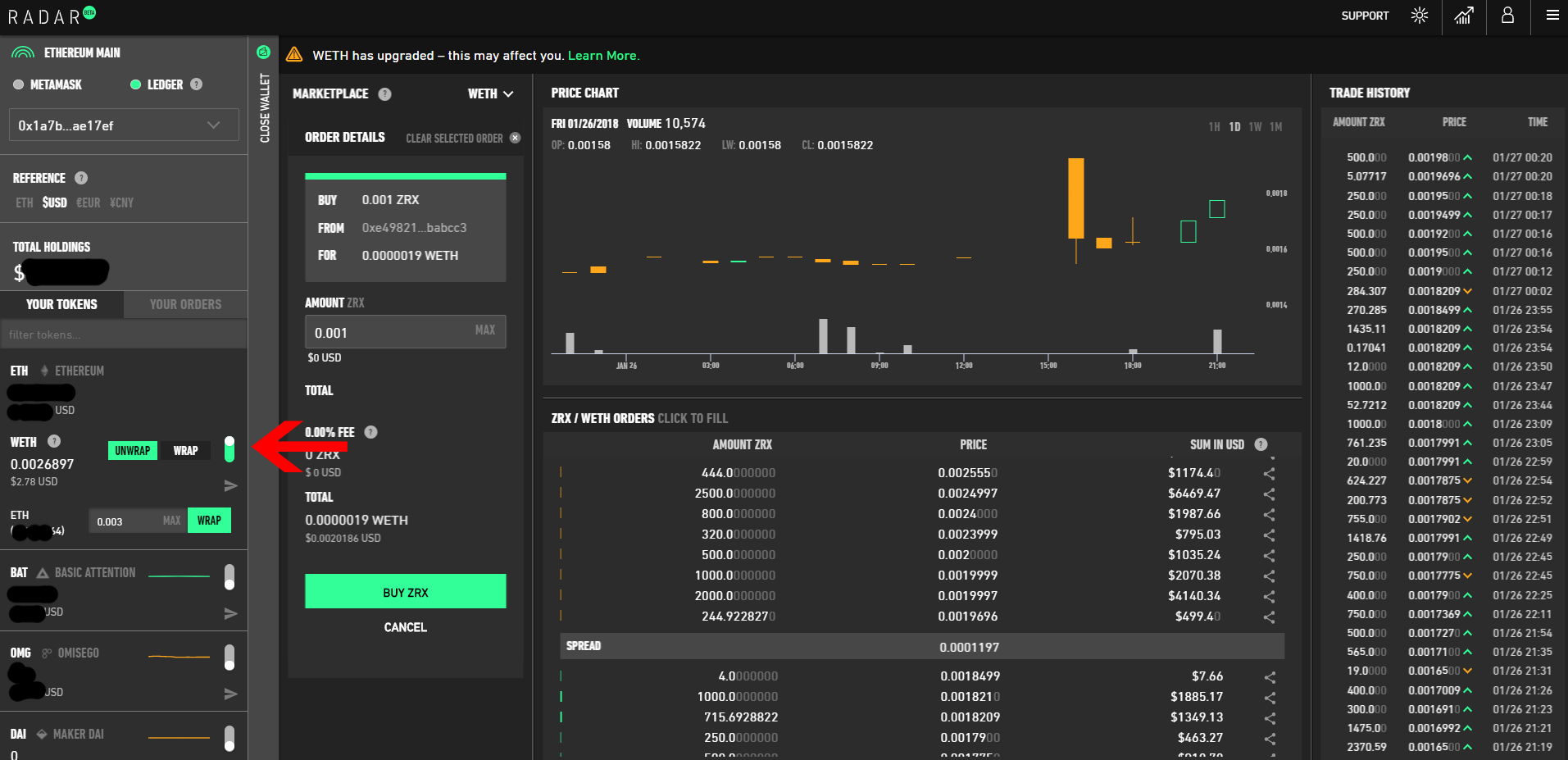Open the user account icon
Viewport: 1568px width, 760px height.
point(1507,16)
